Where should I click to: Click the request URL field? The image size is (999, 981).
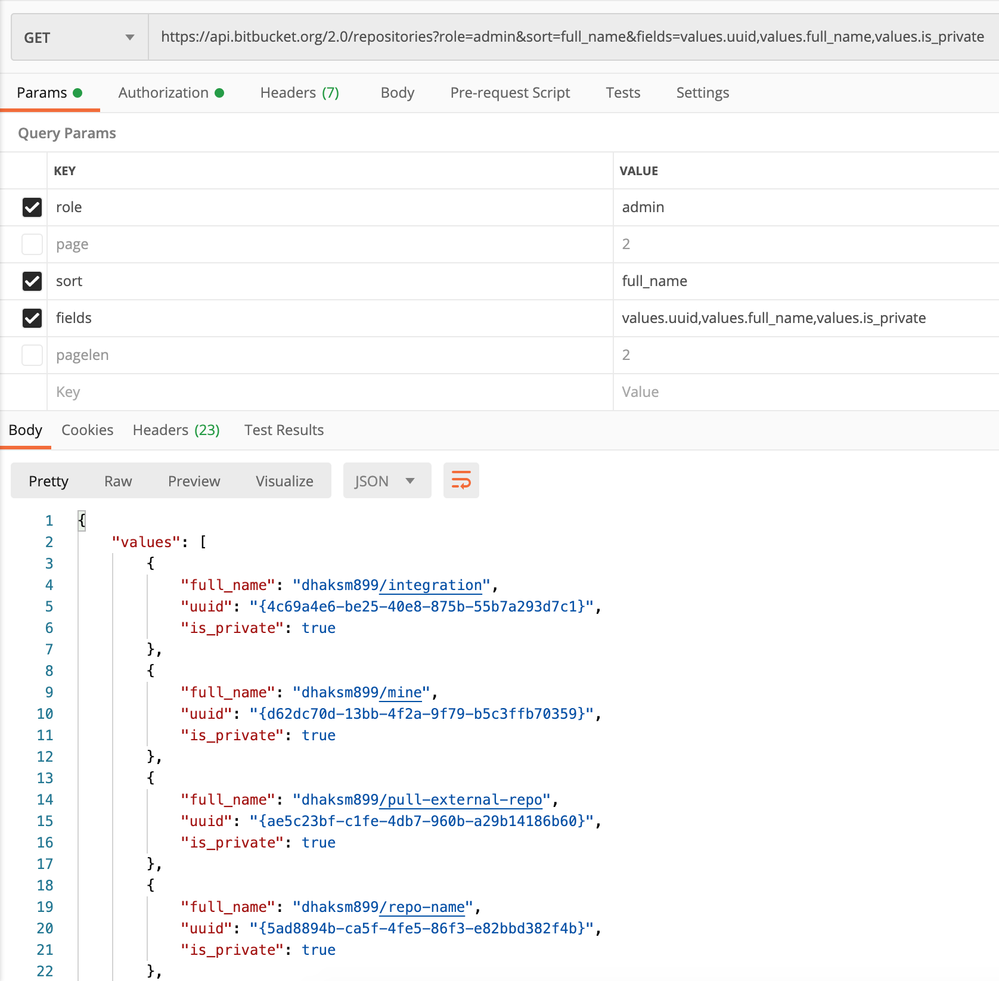click(x=573, y=37)
